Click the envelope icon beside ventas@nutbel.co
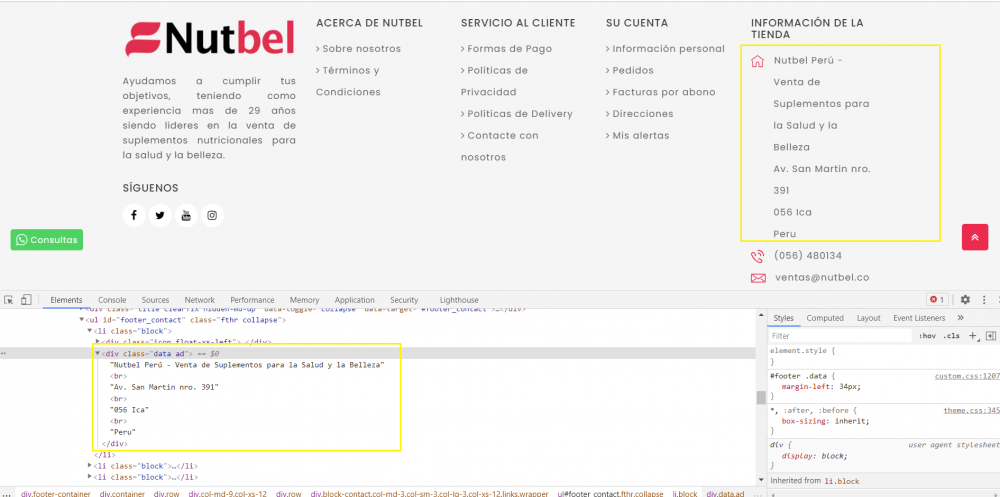 coord(758,278)
